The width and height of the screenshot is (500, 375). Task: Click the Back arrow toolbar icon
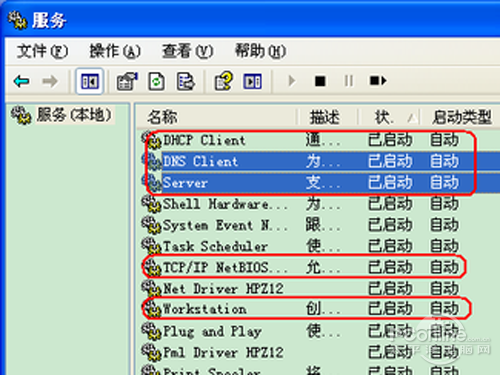(21, 81)
